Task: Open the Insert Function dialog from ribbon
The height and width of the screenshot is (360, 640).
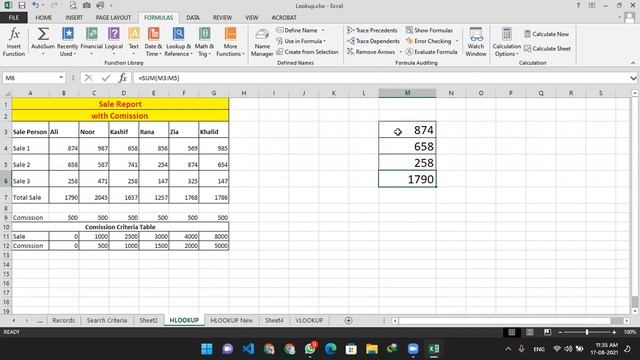Action: pyautogui.click(x=14, y=42)
